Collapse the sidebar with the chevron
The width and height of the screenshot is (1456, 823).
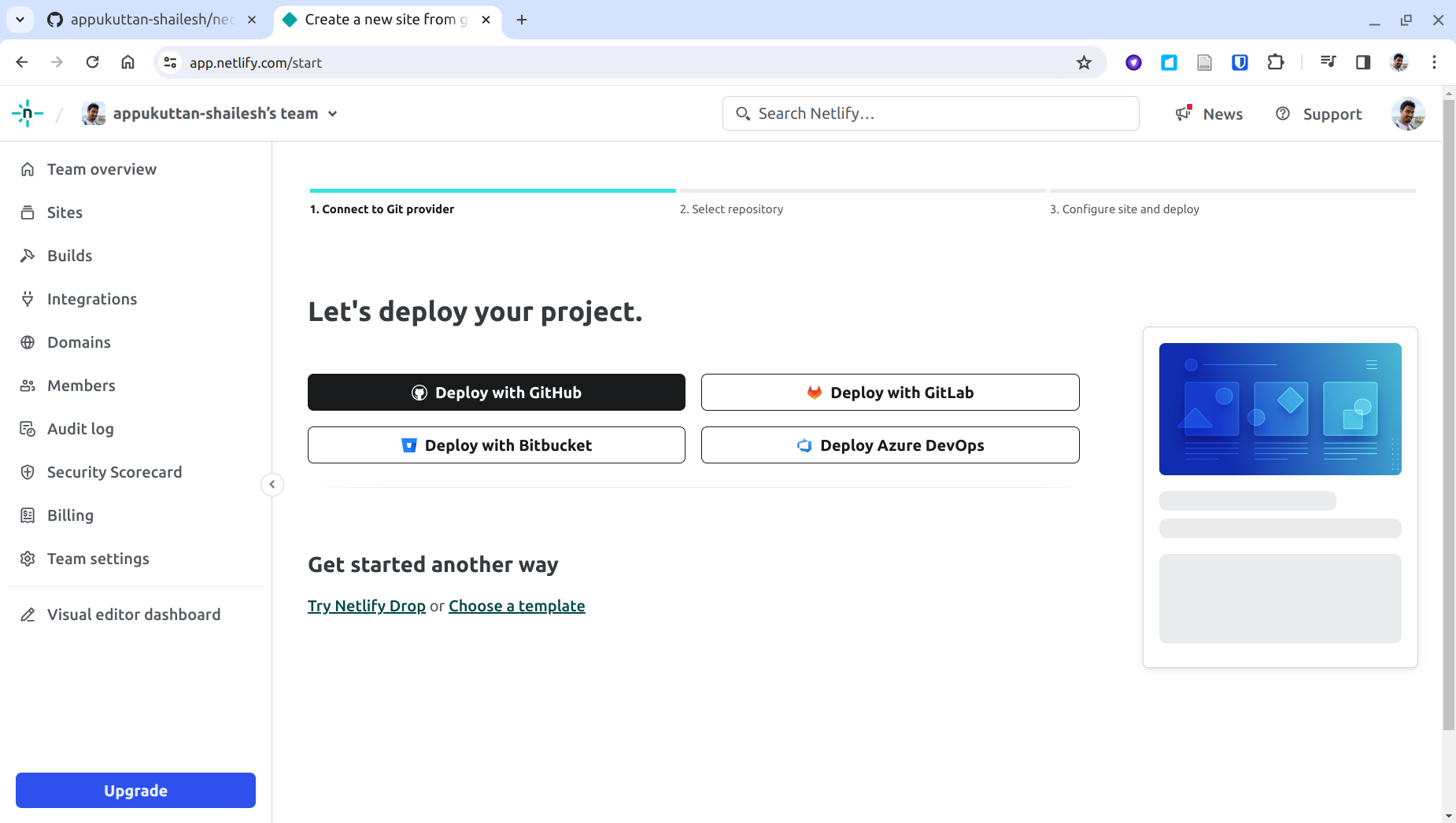tap(272, 484)
